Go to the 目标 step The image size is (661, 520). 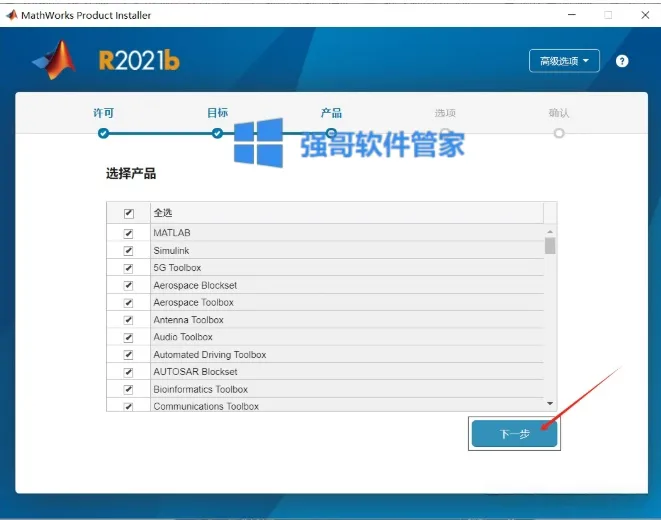[x=217, y=113]
